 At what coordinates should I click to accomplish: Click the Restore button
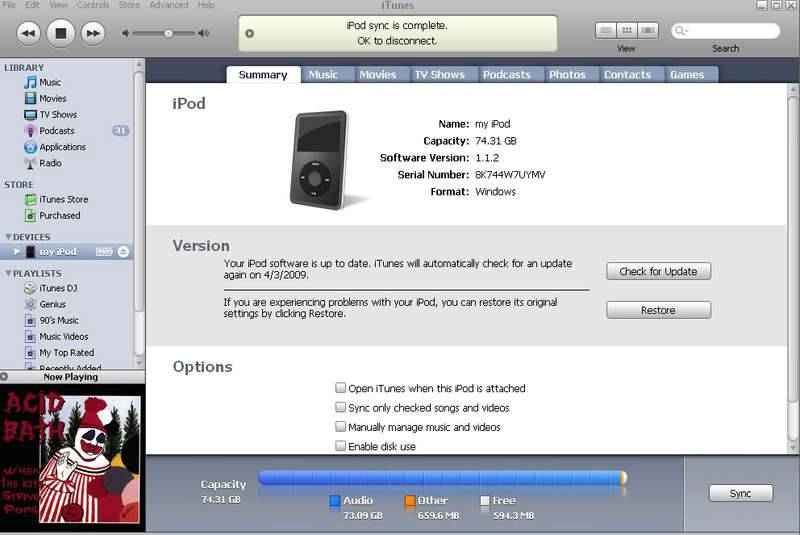click(x=658, y=310)
